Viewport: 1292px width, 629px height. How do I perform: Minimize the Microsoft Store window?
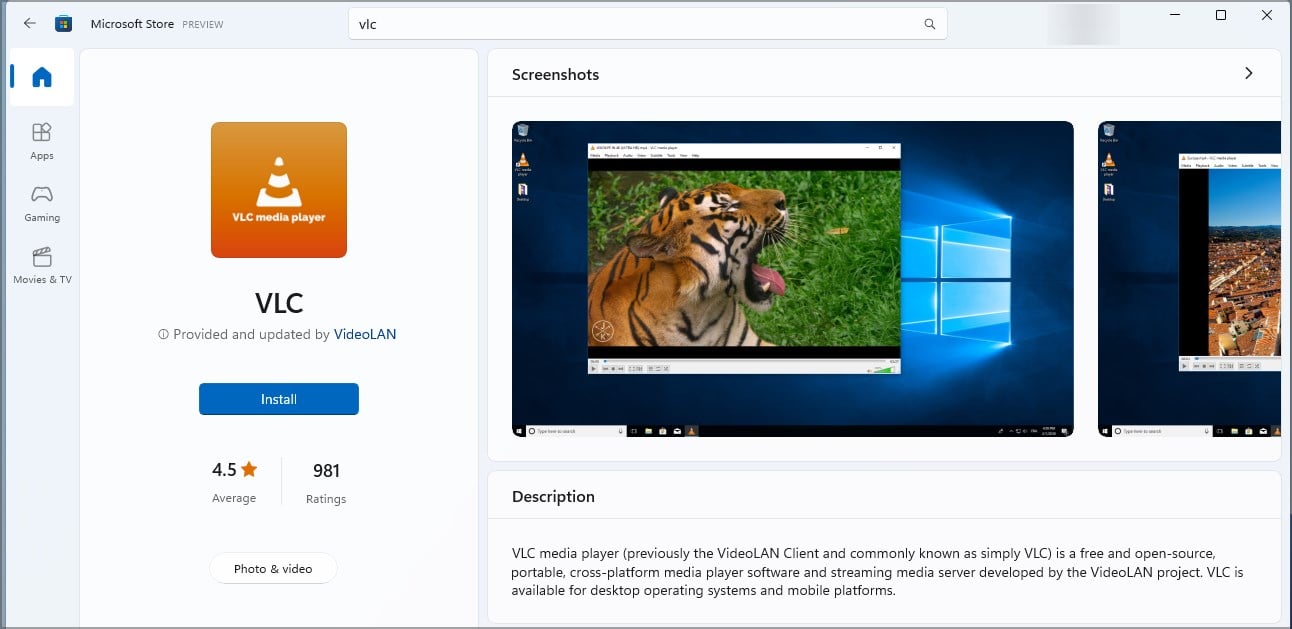(x=1175, y=15)
